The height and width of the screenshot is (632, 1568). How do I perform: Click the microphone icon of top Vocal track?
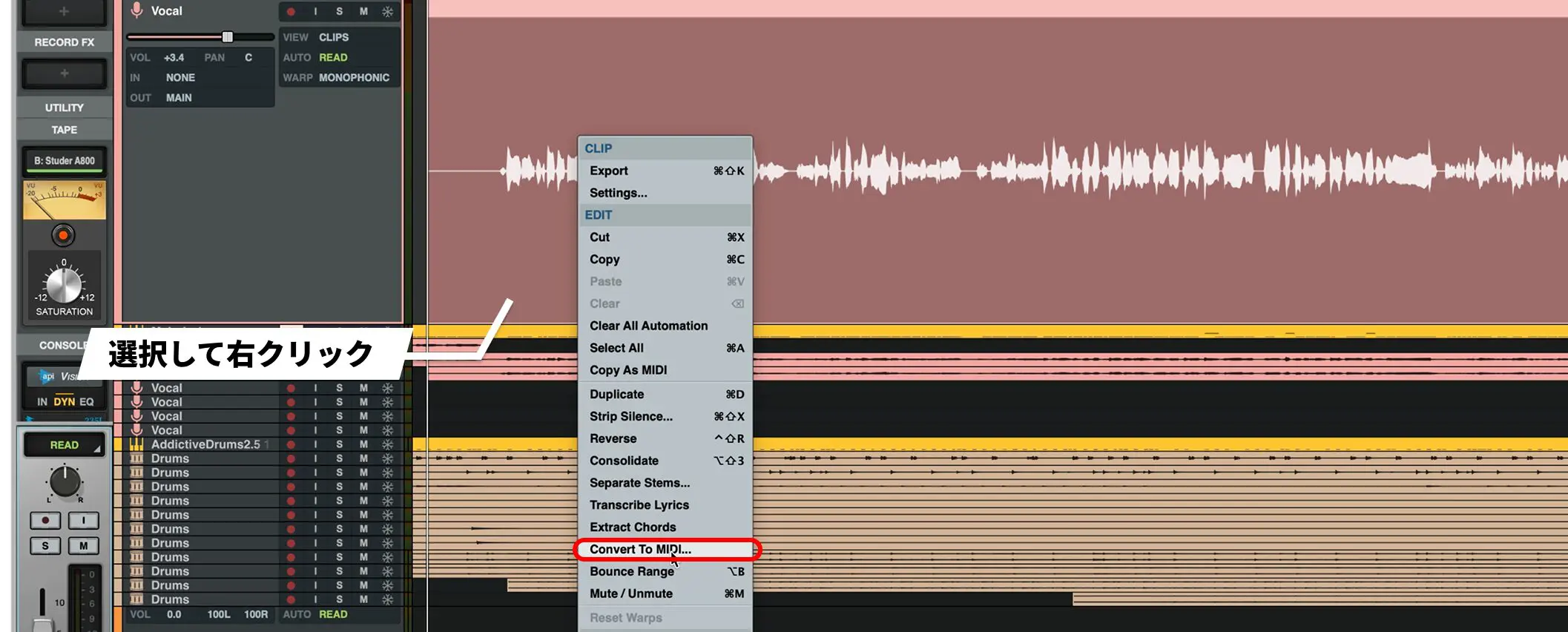pyautogui.click(x=136, y=10)
